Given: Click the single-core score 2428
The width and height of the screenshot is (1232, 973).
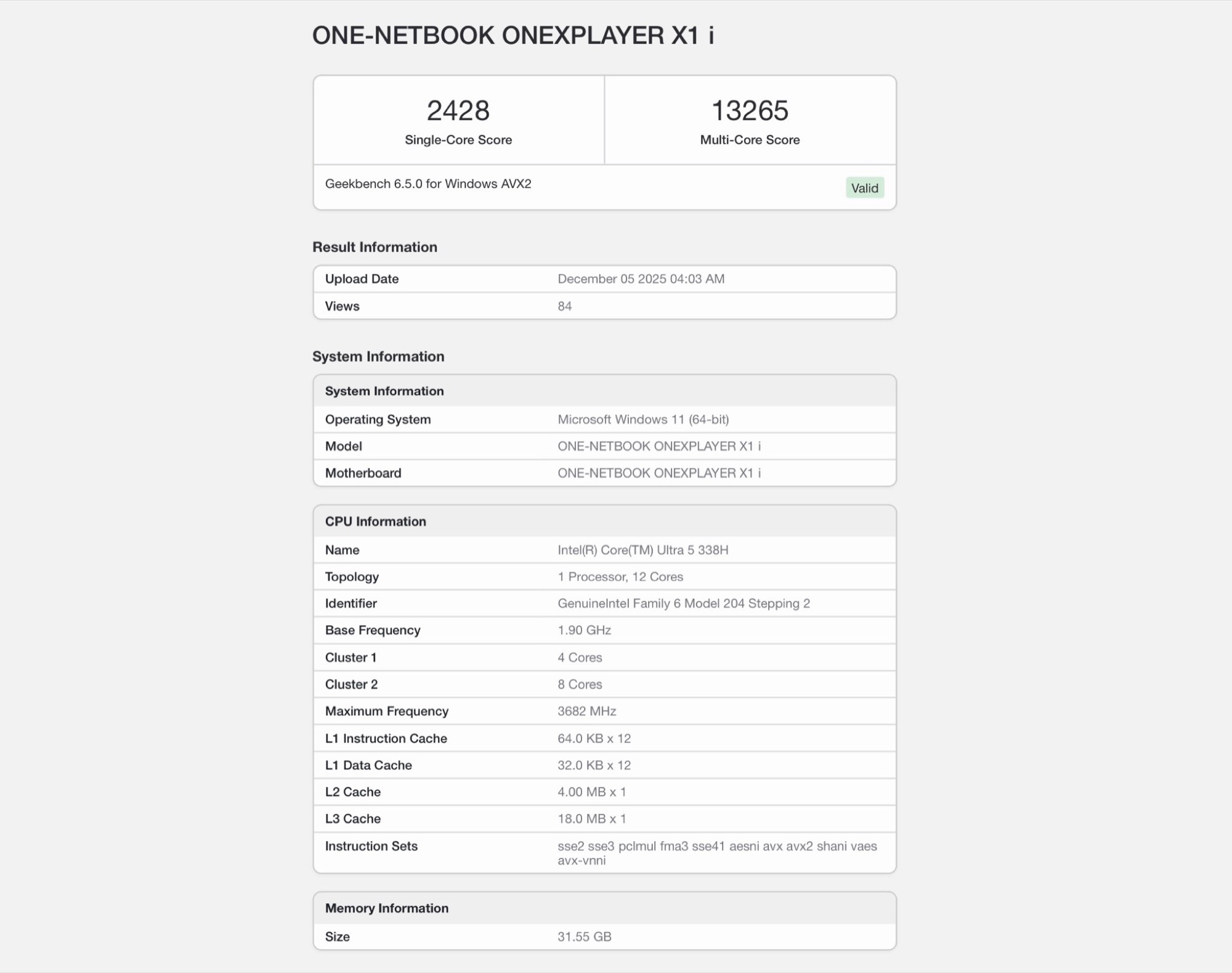Looking at the screenshot, I should tap(458, 111).
